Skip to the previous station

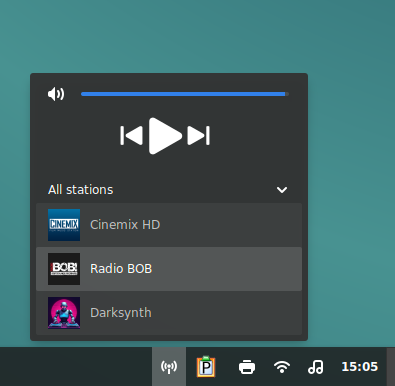pyautogui.click(x=131, y=135)
